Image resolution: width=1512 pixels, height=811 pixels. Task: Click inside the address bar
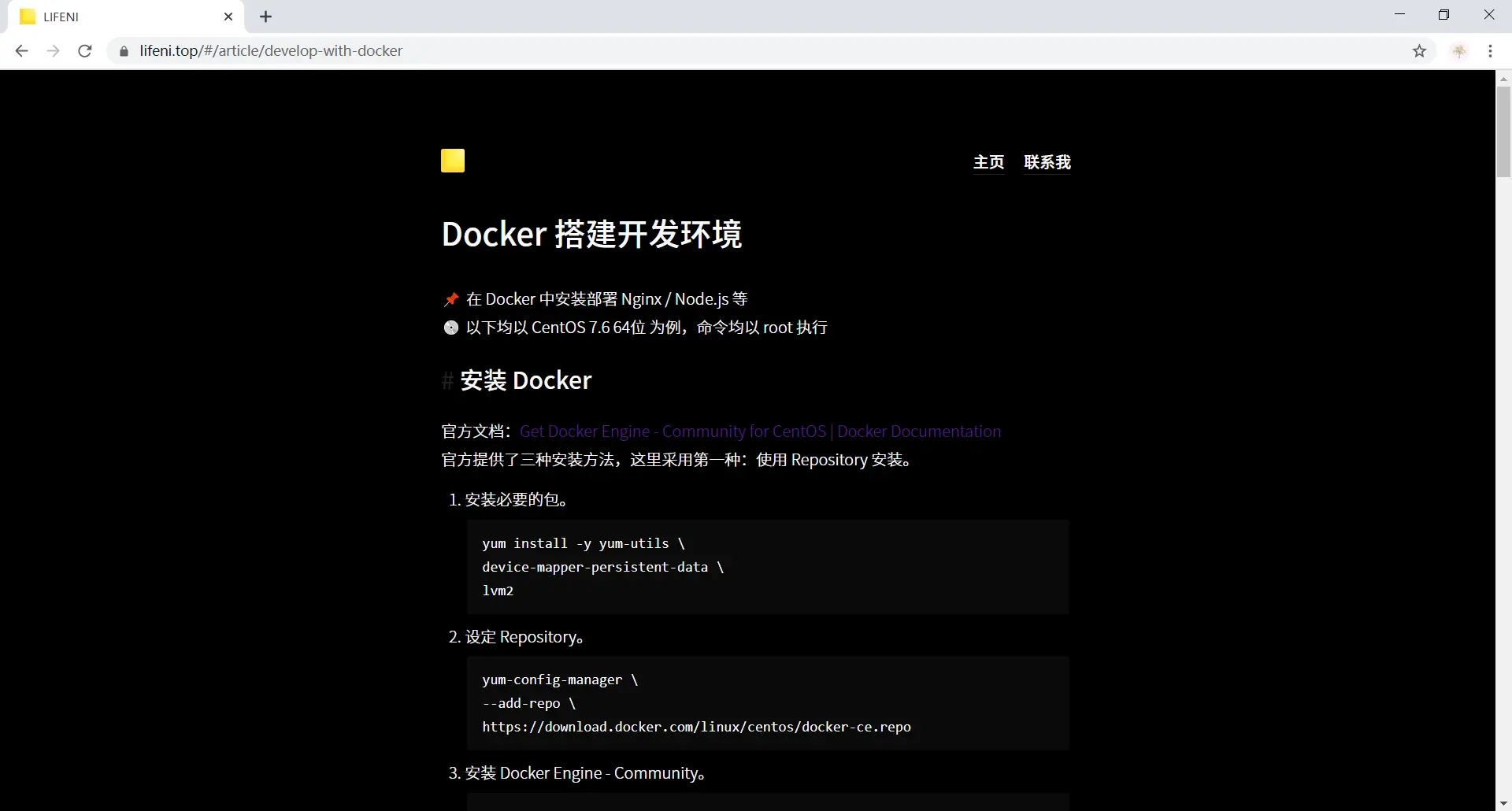click(x=472, y=50)
